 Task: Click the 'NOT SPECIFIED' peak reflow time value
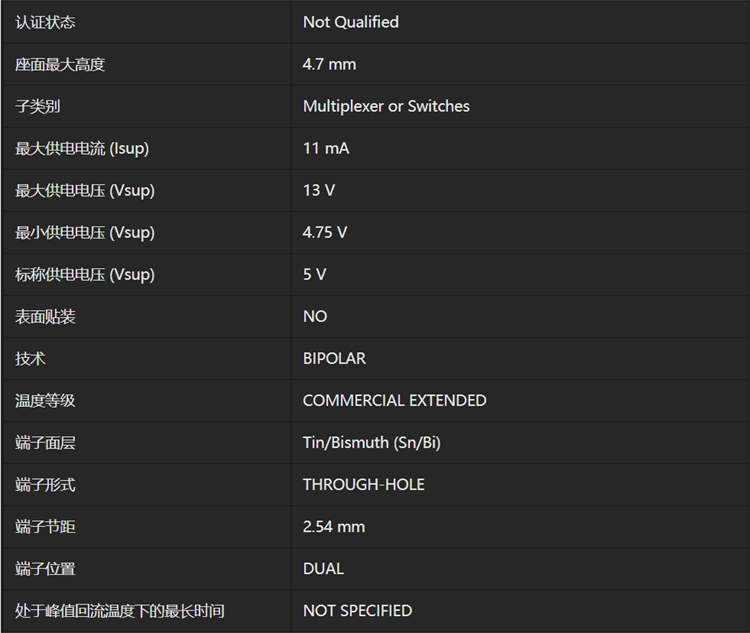(x=357, y=610)
